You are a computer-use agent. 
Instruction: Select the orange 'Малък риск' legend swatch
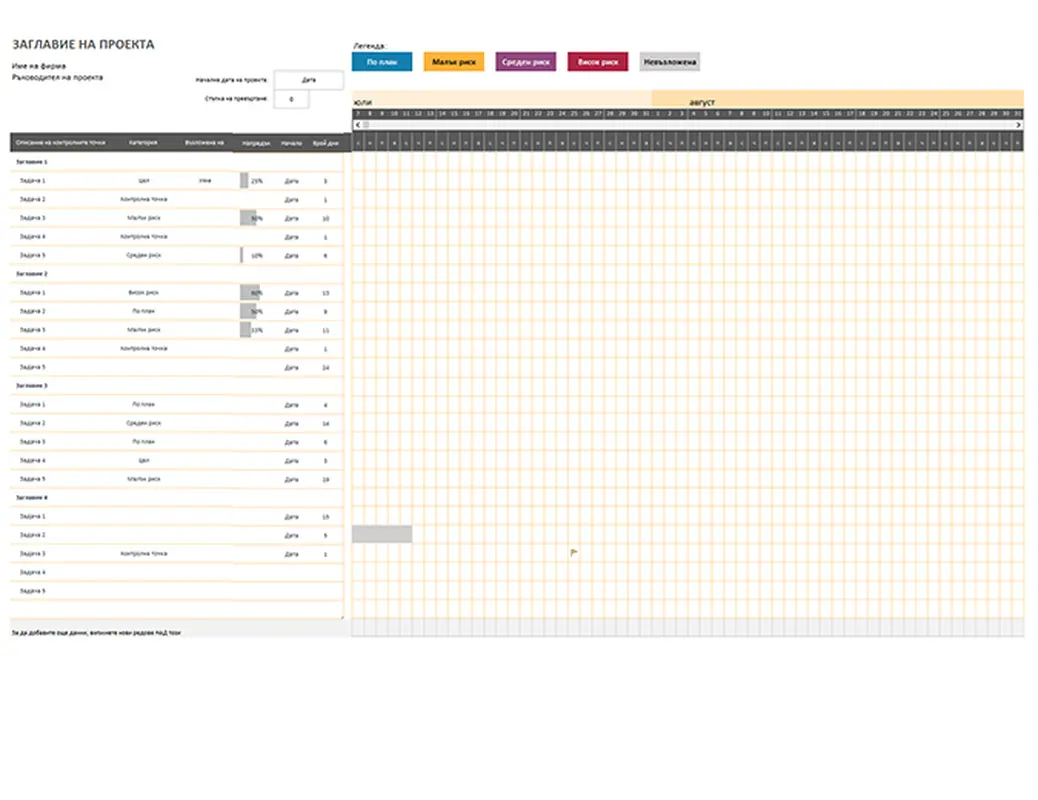(454, 62)
